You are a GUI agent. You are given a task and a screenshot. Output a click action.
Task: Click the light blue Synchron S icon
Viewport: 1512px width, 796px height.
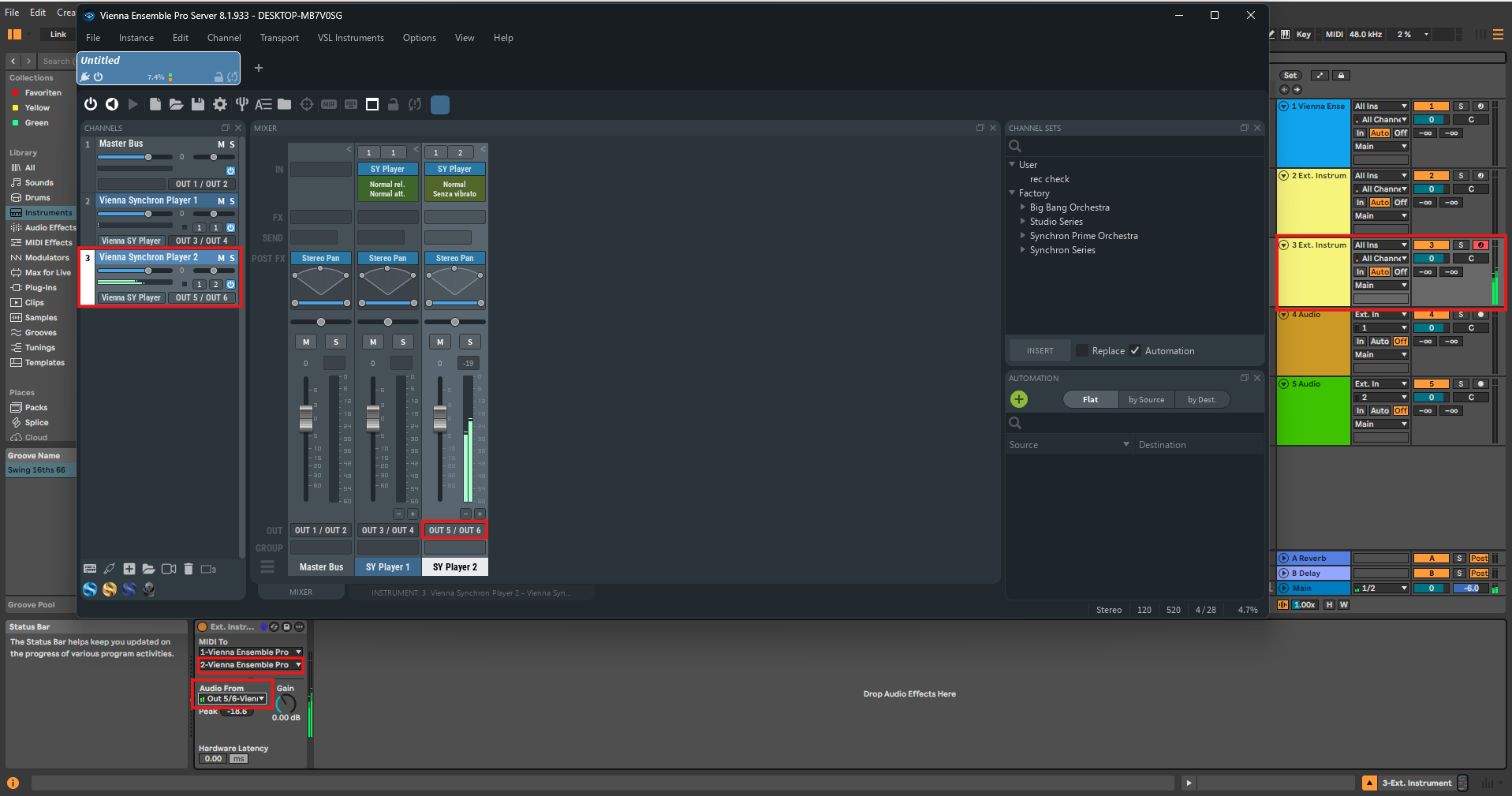click(x=90, y=589)
